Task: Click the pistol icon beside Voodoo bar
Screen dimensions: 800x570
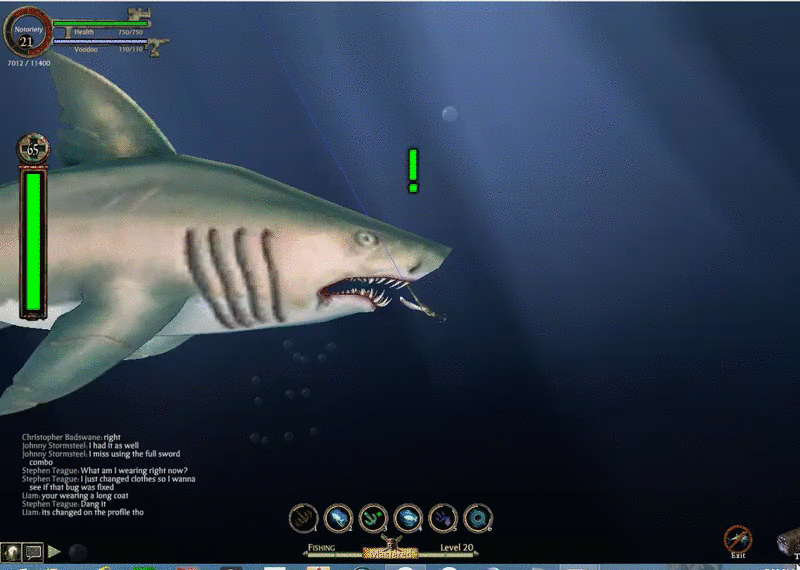Action: tap(158, 47)
